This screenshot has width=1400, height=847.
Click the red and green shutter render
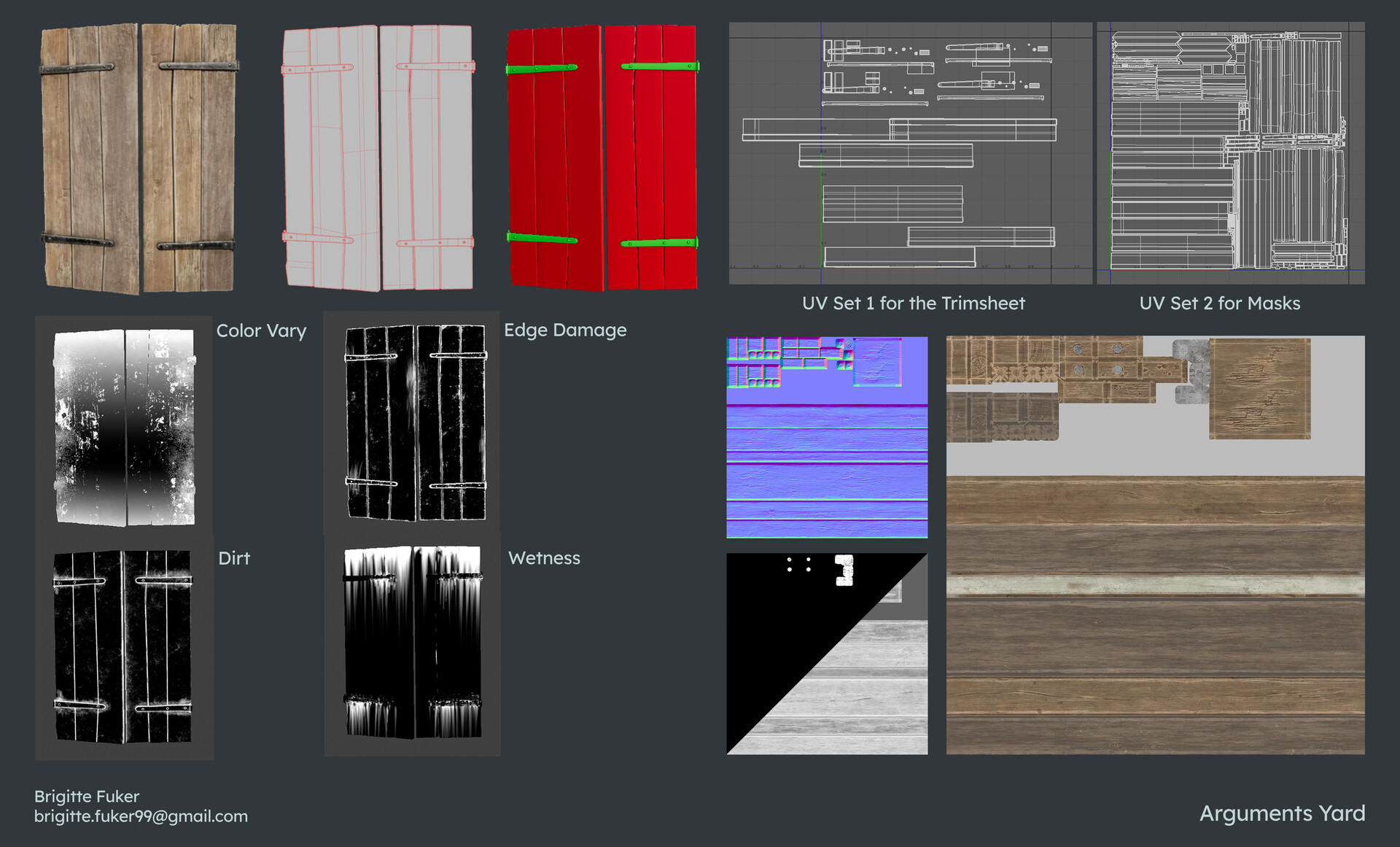click(602, 157)
